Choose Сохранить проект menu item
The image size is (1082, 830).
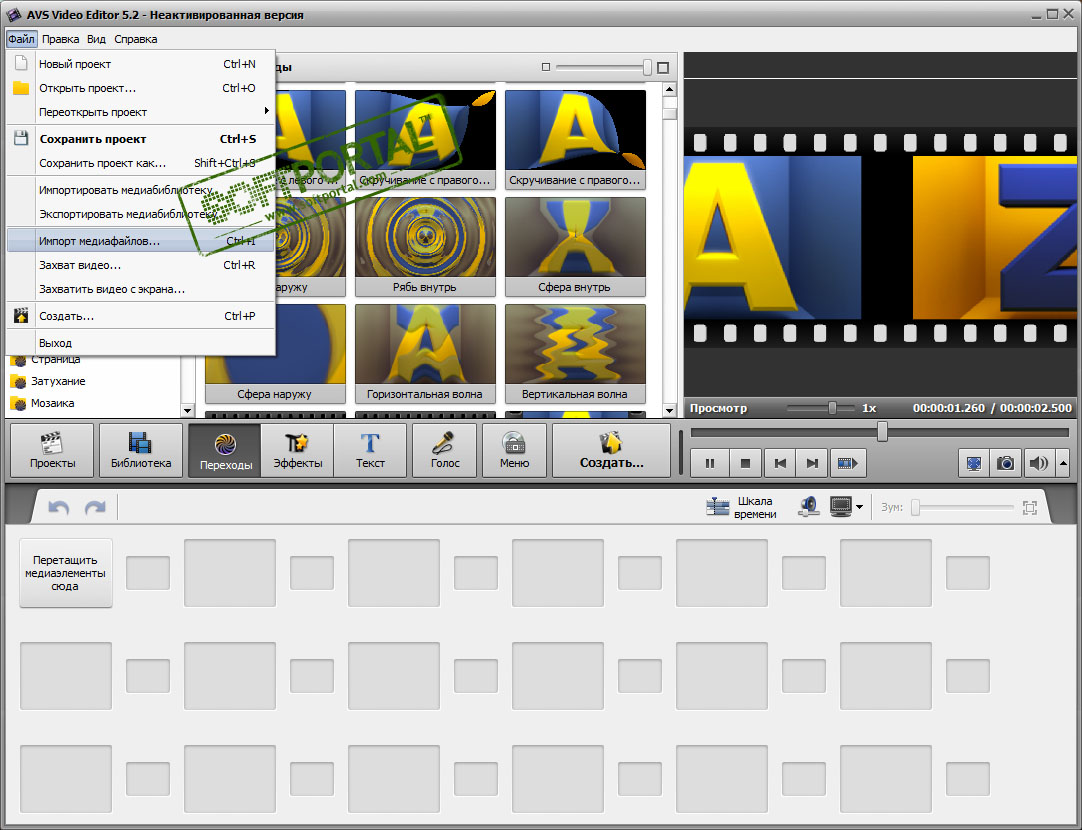tap(141, 139)
